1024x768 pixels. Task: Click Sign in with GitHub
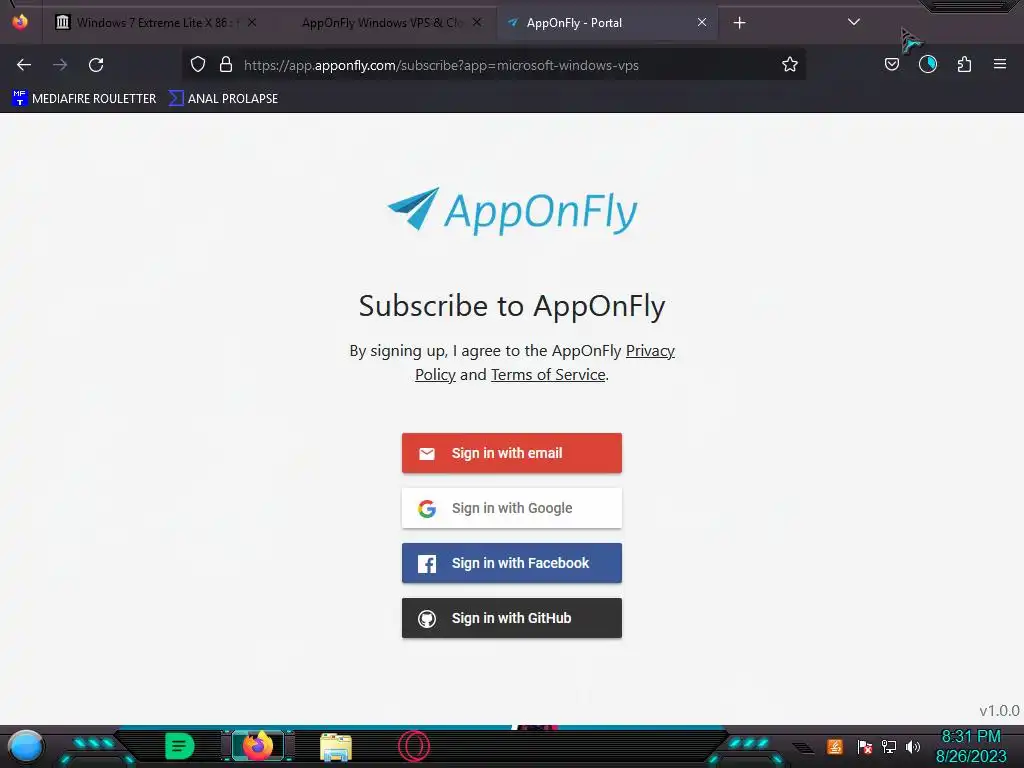(512, 618)
